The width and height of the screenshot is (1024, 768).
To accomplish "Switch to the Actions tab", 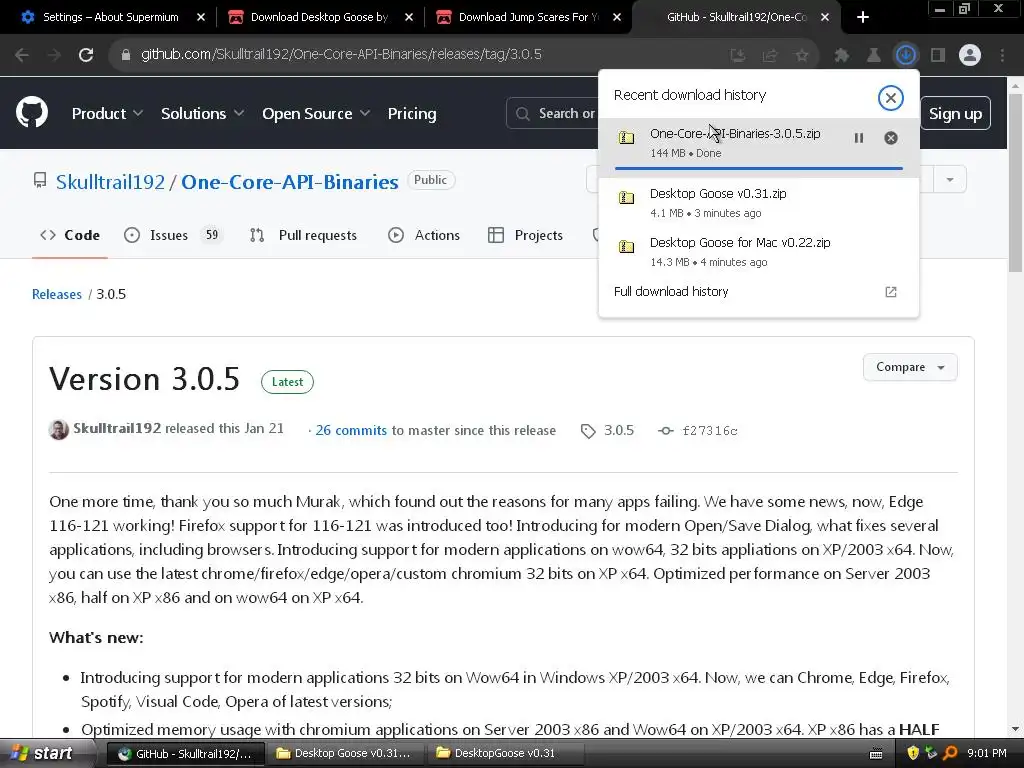I will (x=424, y=235).
